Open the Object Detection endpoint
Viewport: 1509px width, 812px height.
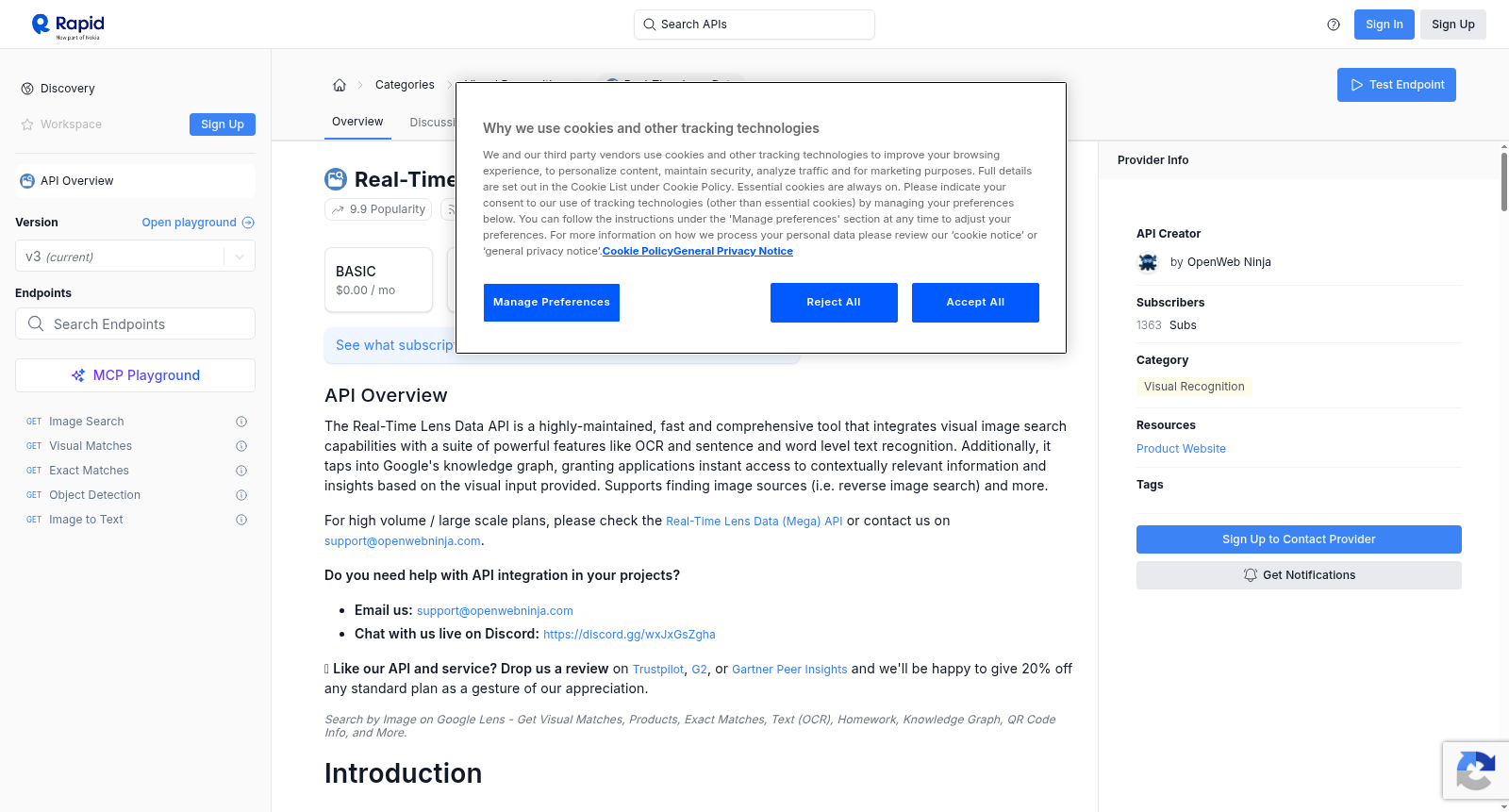(x=94, y=495)
